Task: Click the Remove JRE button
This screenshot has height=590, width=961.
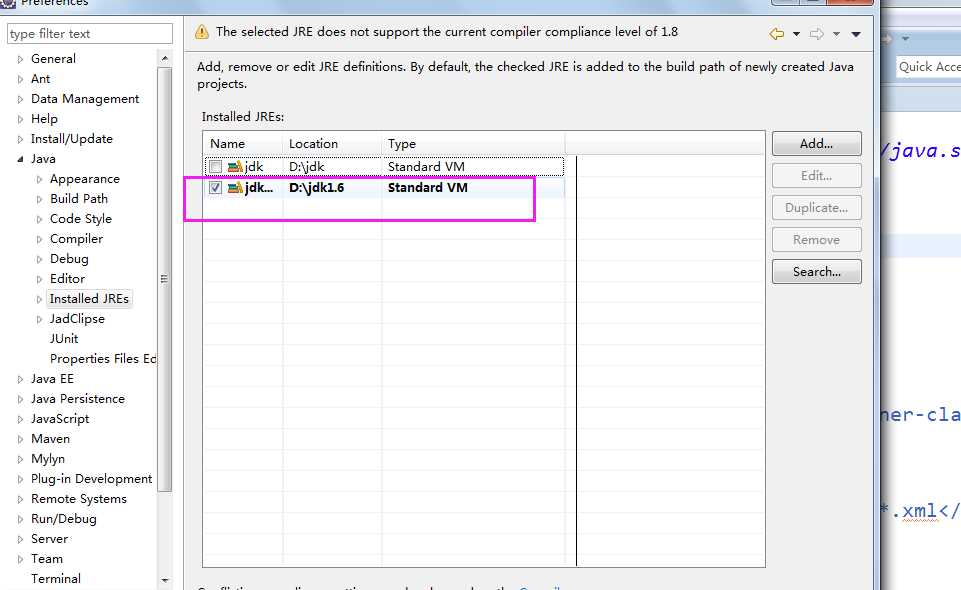Action: coord(816,240)
